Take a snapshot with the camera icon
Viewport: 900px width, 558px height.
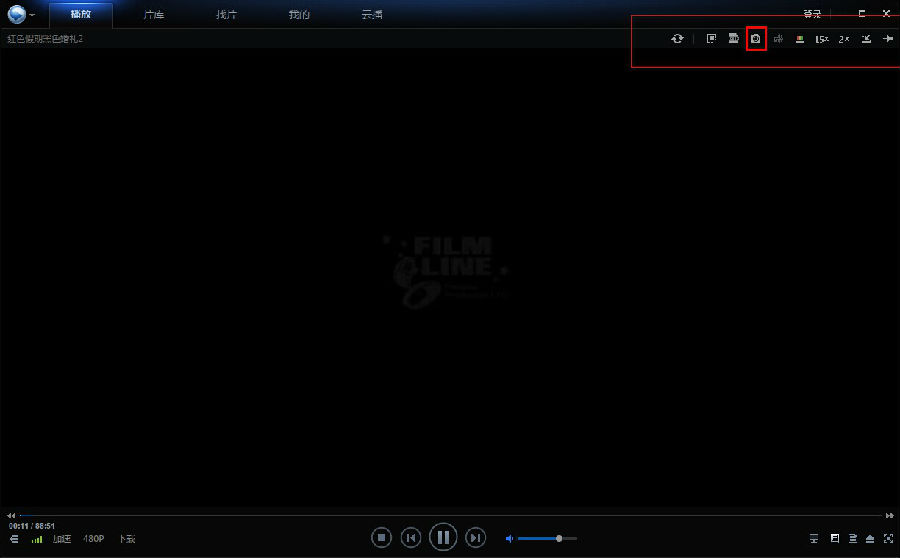(x=756, y=38)
